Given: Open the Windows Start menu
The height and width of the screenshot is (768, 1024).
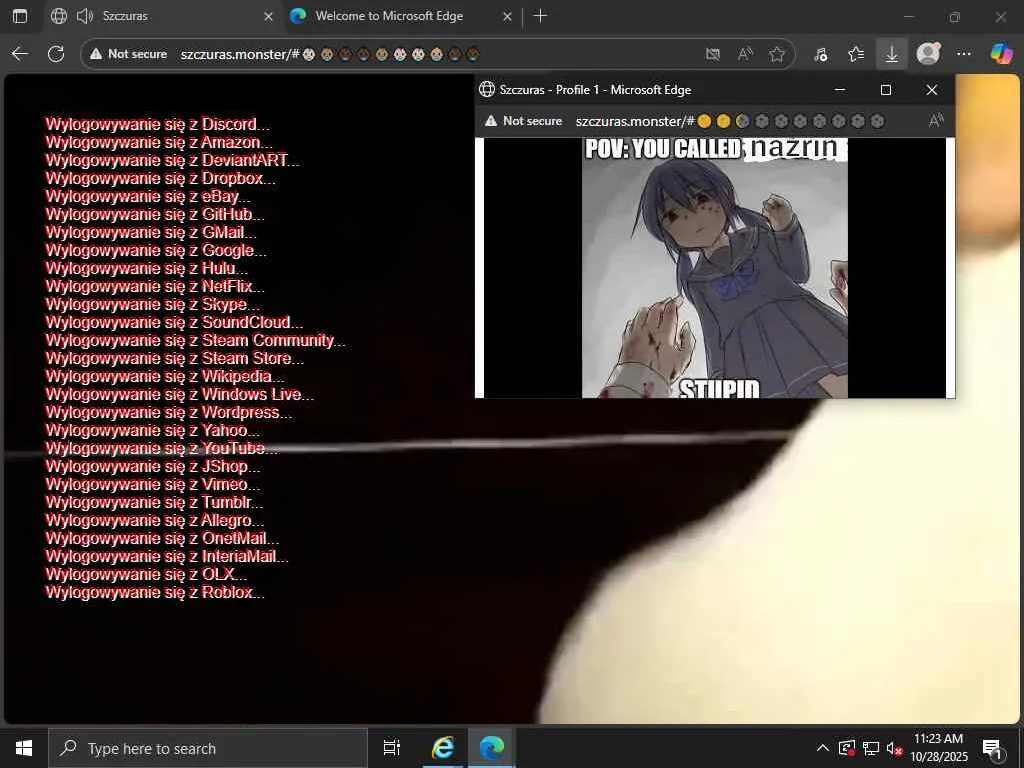Looking at the screenshot, I should pyautogui.click(x=24, y=748).
